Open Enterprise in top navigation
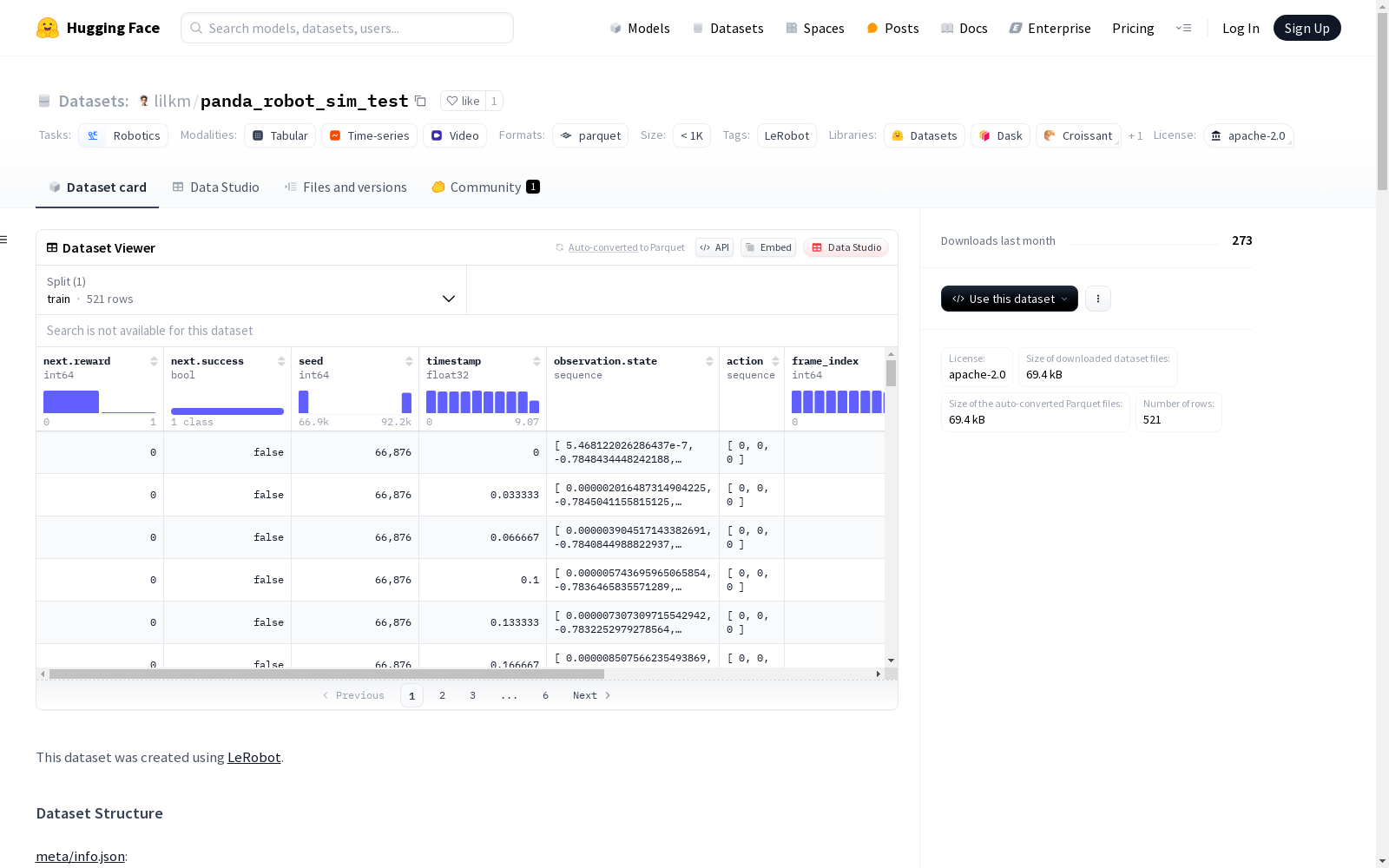Screen dimensions: 1389x868 pos(1050,28)
